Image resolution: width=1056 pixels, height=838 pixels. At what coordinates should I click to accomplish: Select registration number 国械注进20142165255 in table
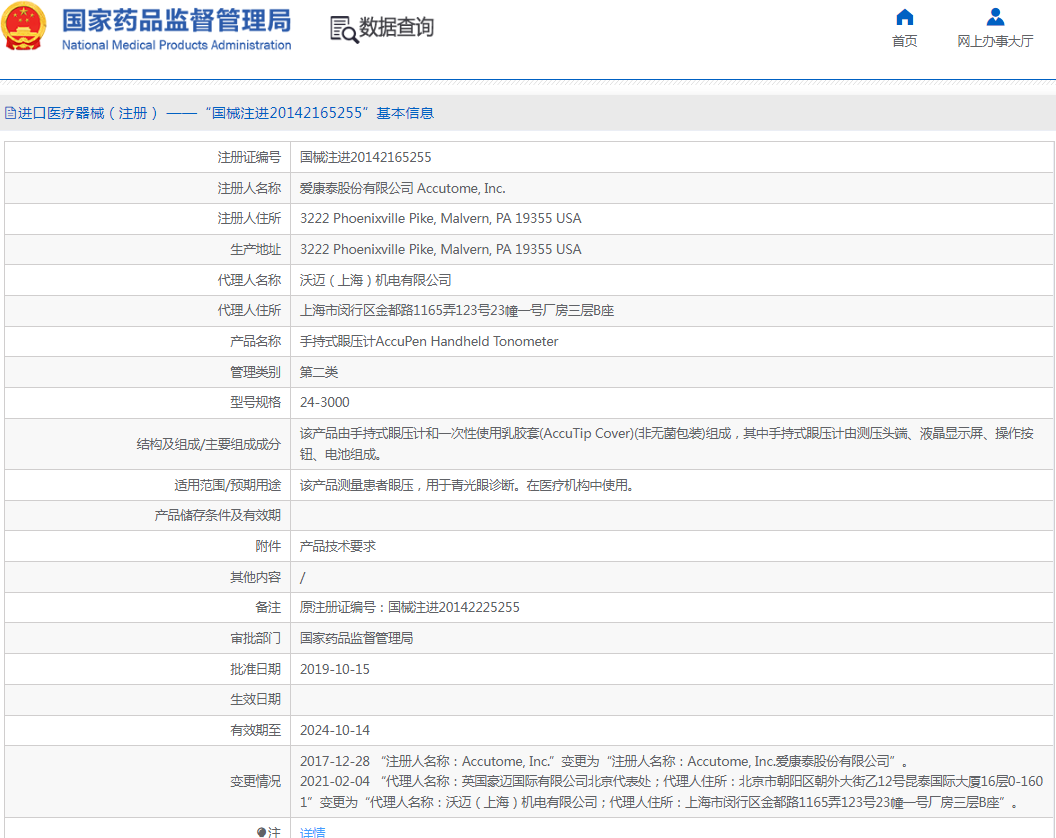[x=365, y=157]
